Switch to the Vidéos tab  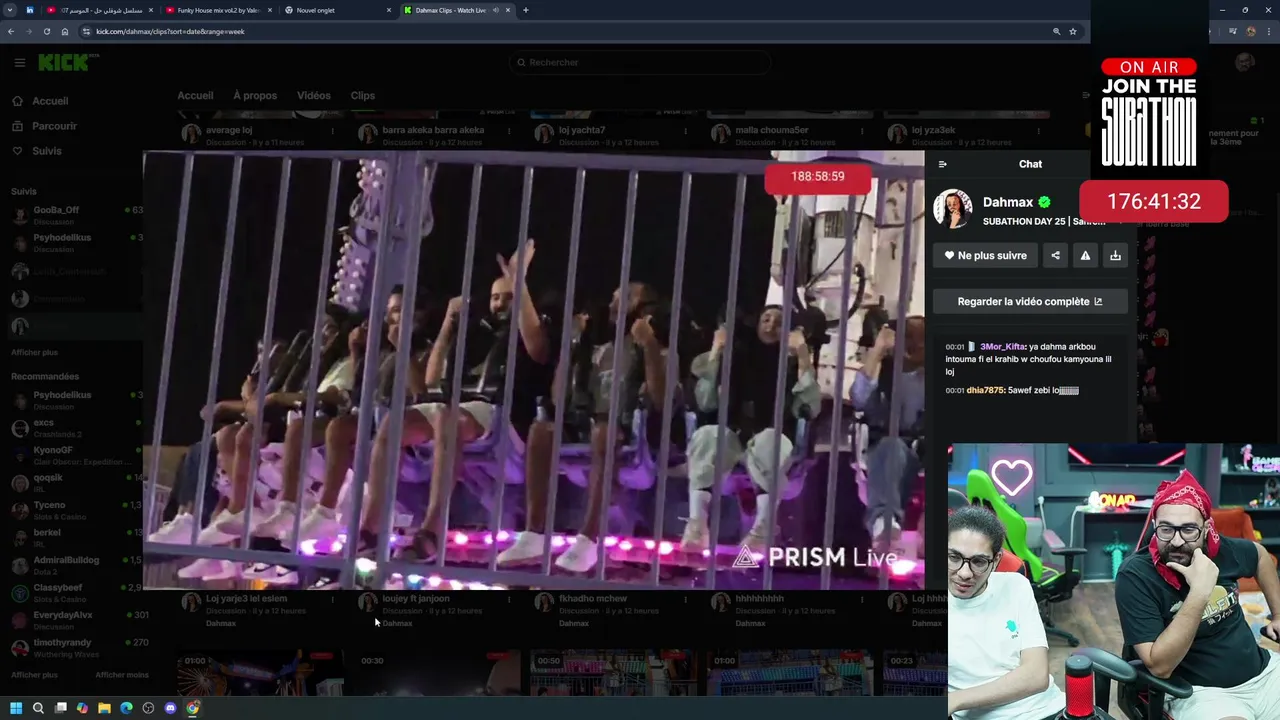click(314, 96)
